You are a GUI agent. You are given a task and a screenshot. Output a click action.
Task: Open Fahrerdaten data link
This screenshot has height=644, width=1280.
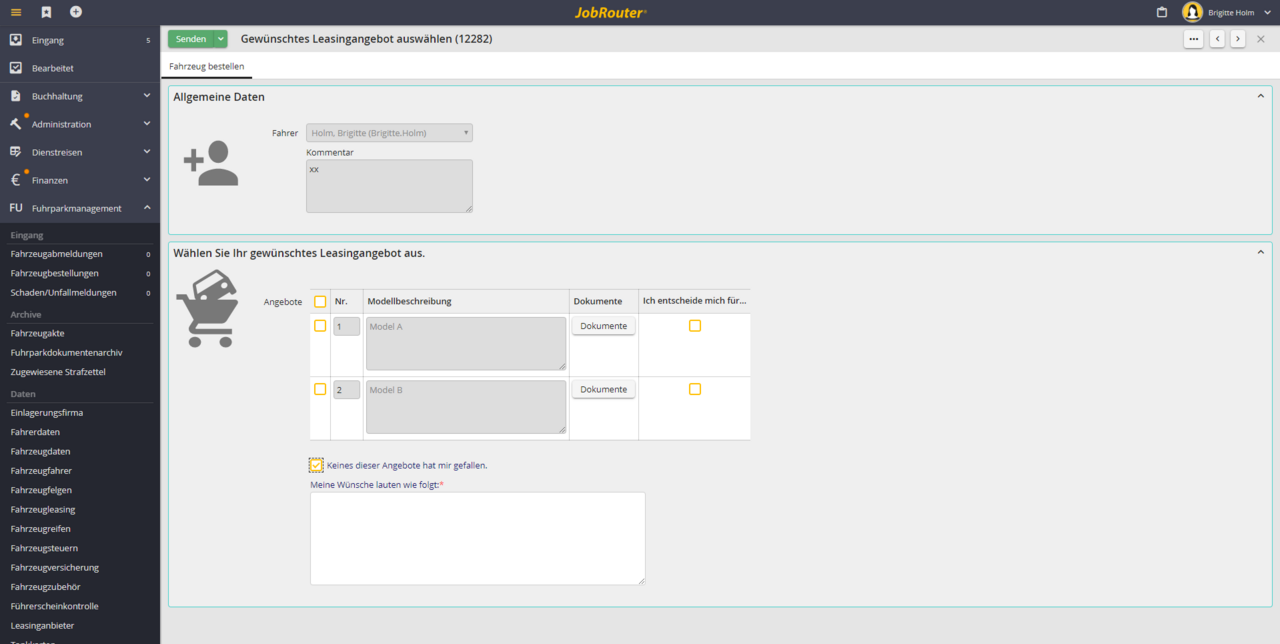tap(36, 432)
